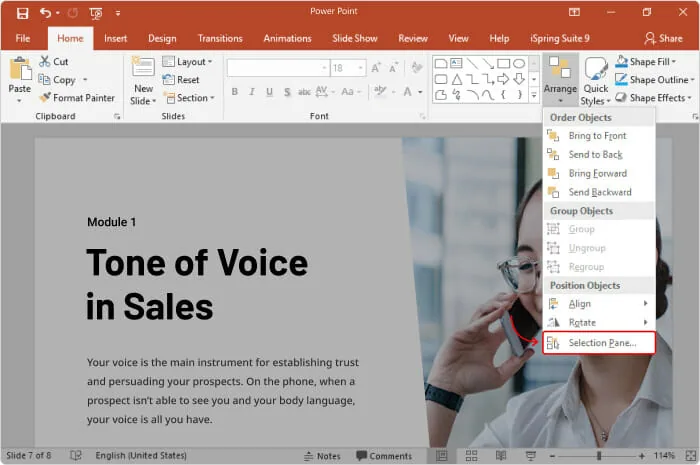Click the font name box

pyautogui.click(x=279, y=68)
